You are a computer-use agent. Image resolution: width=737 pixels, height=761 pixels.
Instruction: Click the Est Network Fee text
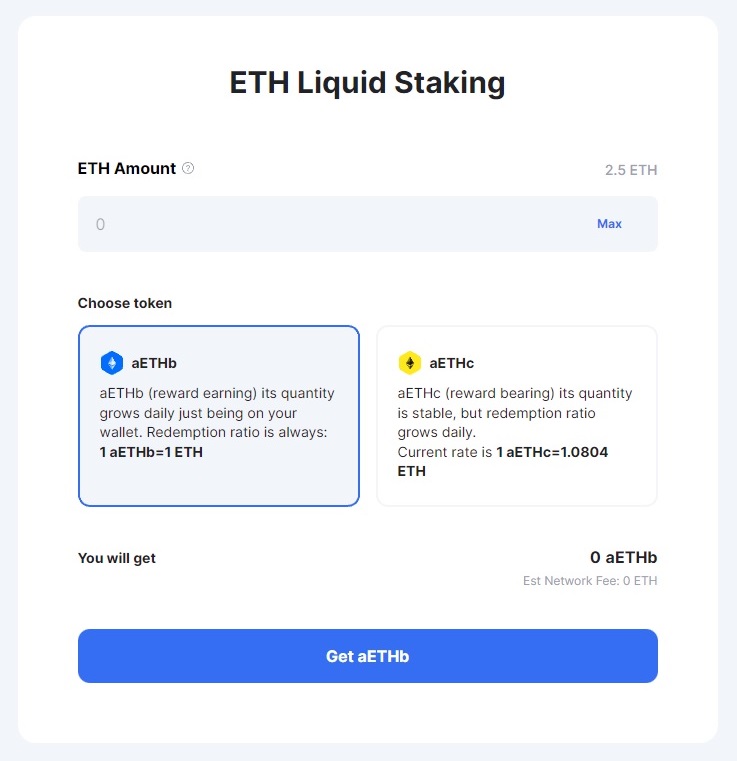coord(590,581)
